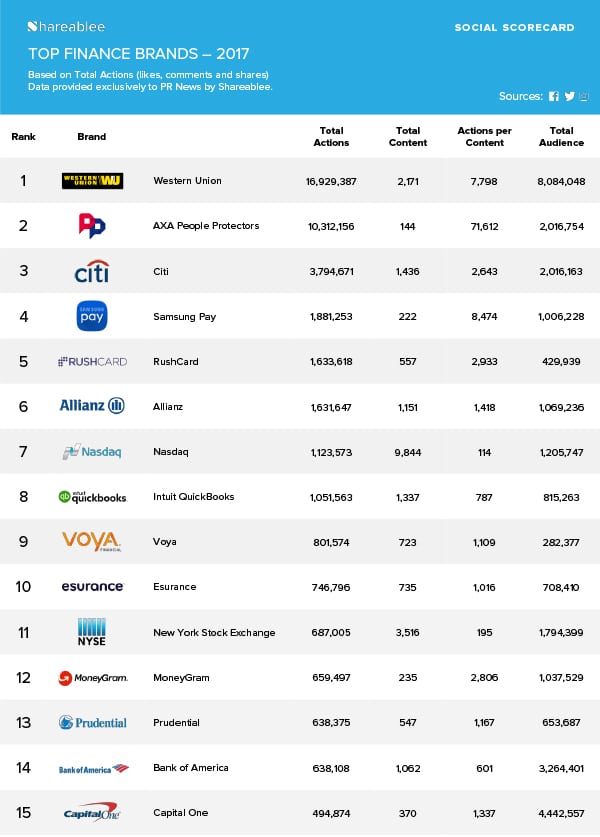Viewport: 600px width, 837px height.
Task: Click the Capital One logo
Action: pyautogui.click(x=92, y=812)
